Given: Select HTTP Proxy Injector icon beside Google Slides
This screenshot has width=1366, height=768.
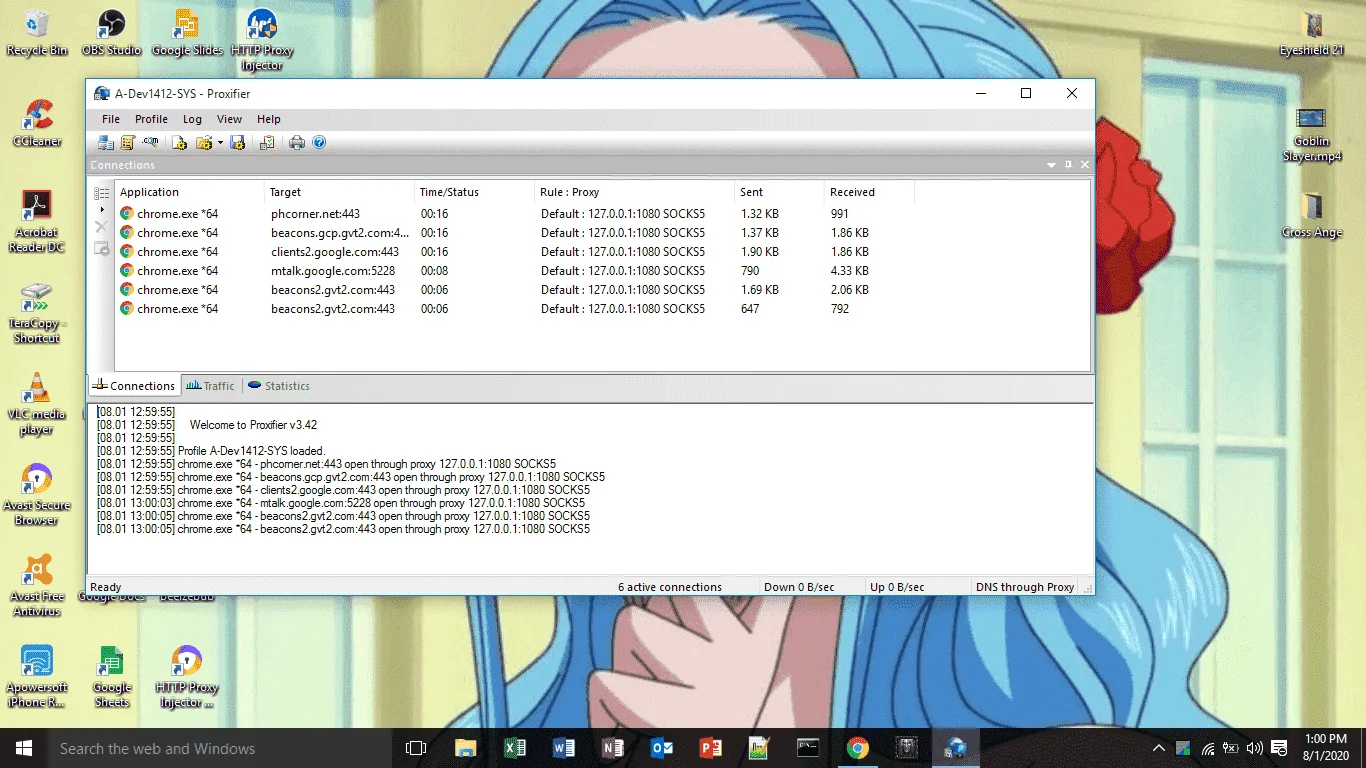Looking at the screenshot, I should [262, 40].
